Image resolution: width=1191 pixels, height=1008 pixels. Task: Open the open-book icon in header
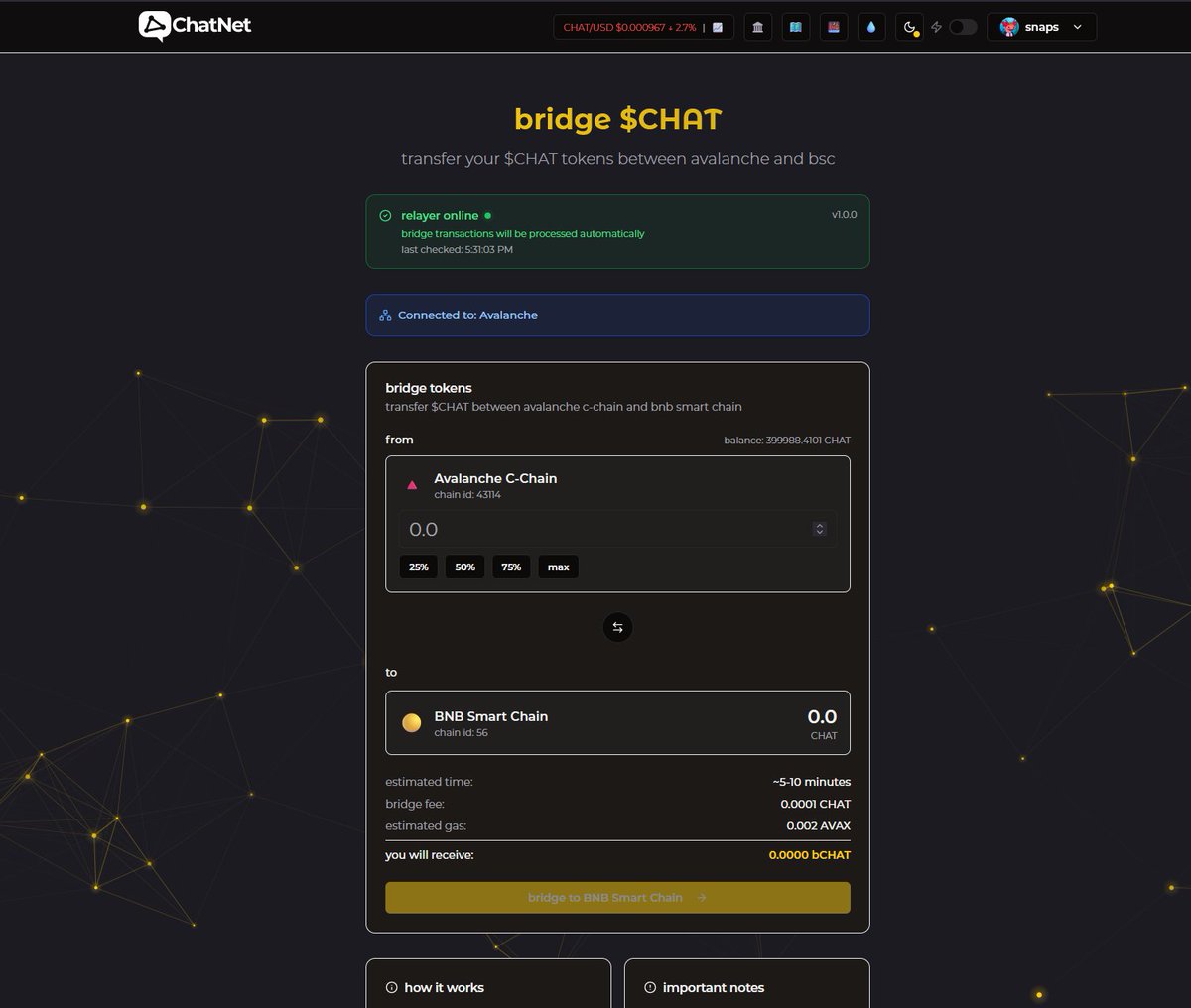[795, 27]
